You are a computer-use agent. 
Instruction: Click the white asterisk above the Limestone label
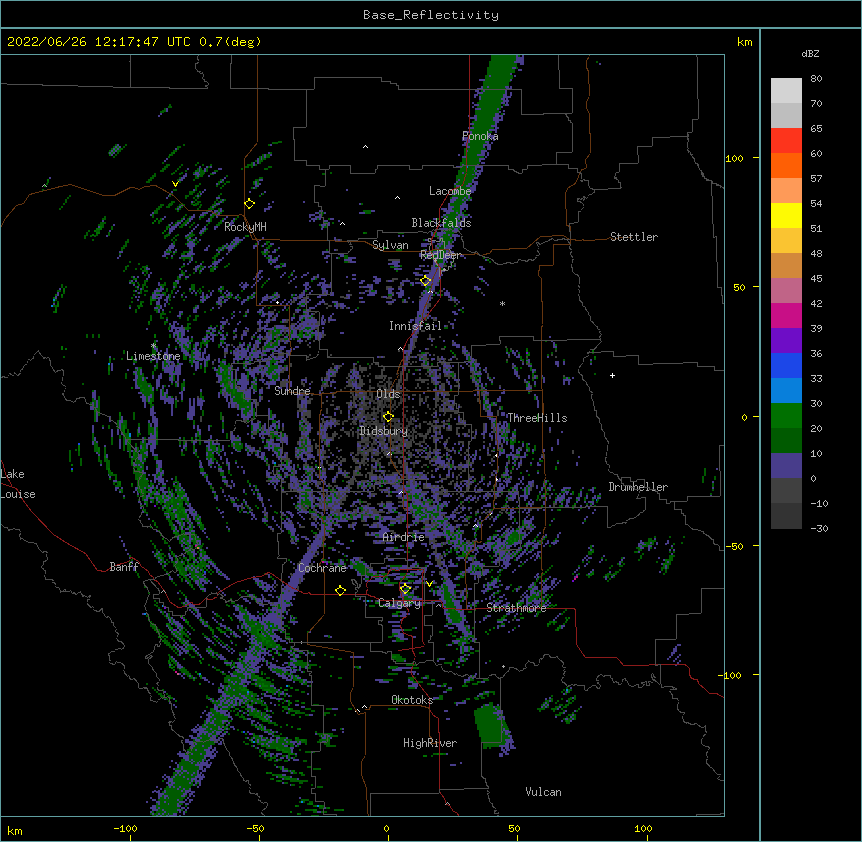coord(154,346)
